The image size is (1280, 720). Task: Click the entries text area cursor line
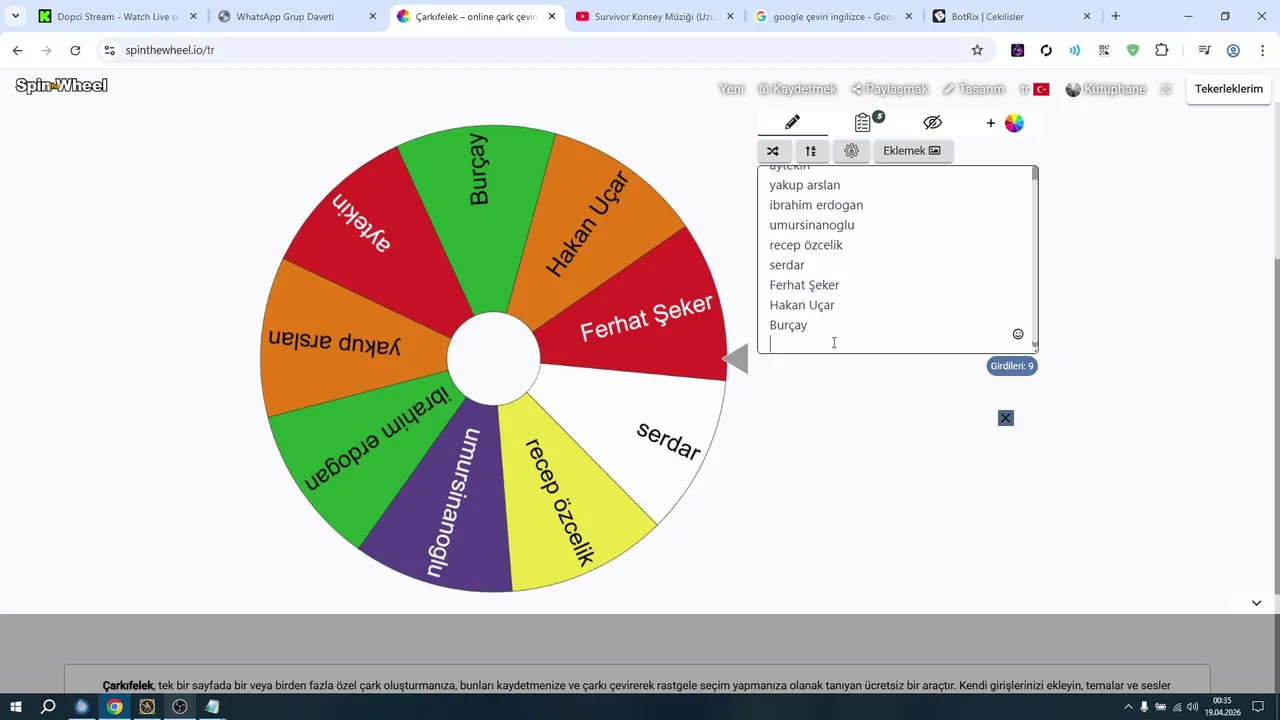[895, 344]
